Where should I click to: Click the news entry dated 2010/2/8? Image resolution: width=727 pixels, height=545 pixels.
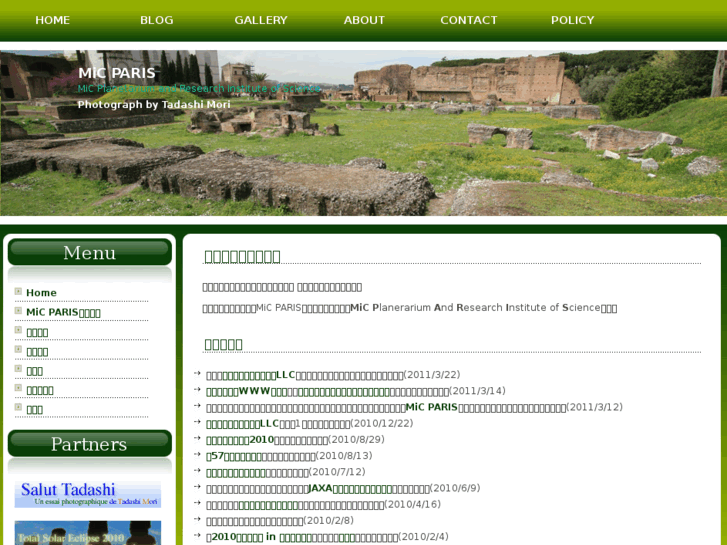click(280, 521)
